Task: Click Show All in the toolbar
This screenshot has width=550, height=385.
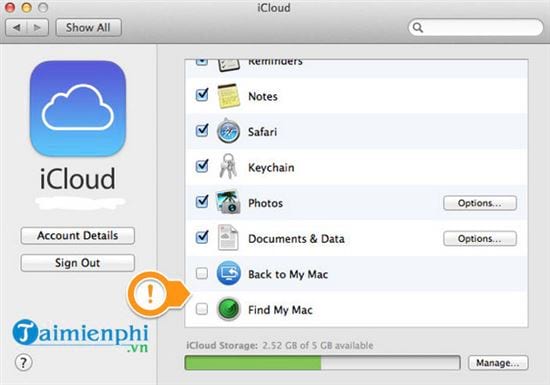Action: tap(88, 28)
